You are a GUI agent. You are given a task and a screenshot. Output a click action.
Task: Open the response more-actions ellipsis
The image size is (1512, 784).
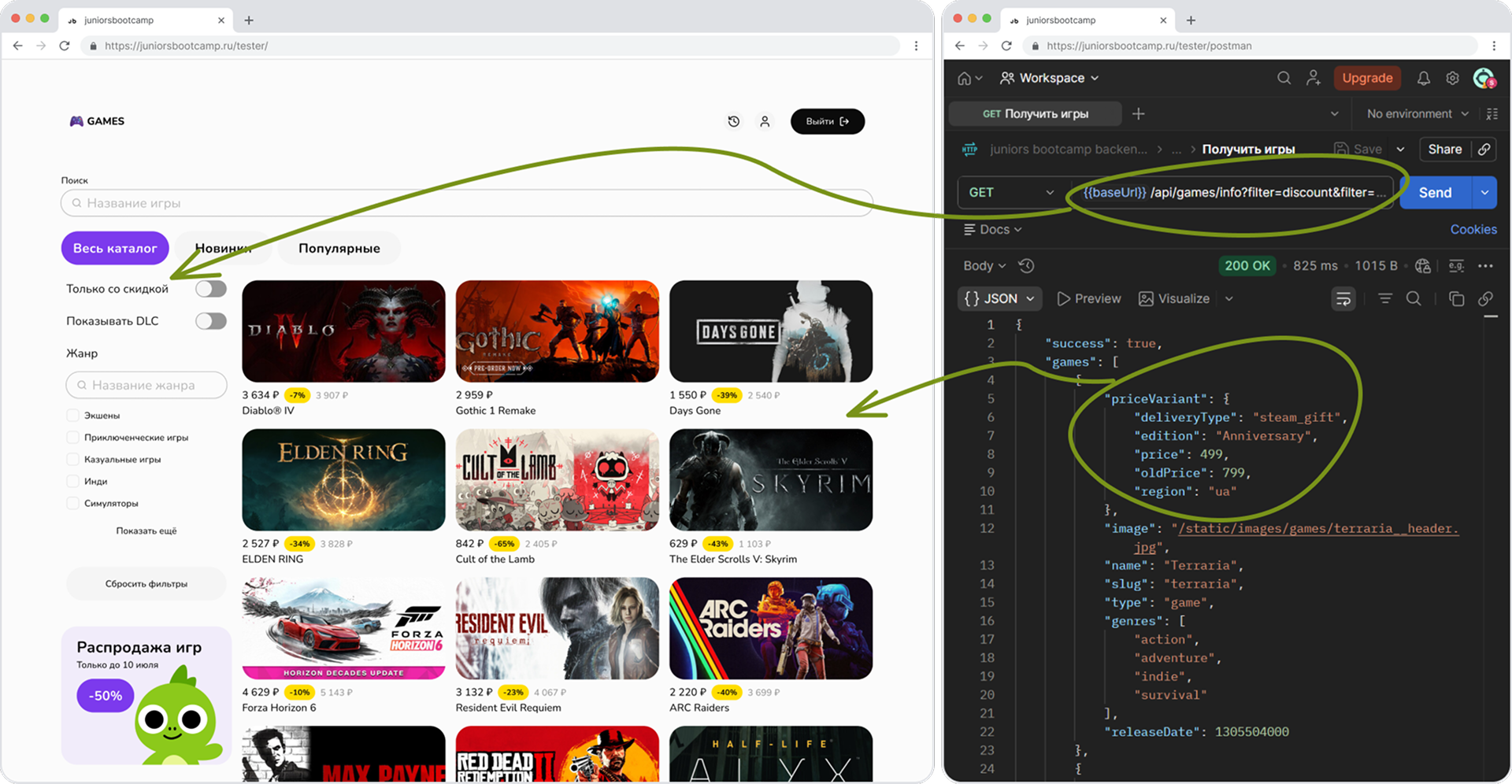(x=1485, y=265)
